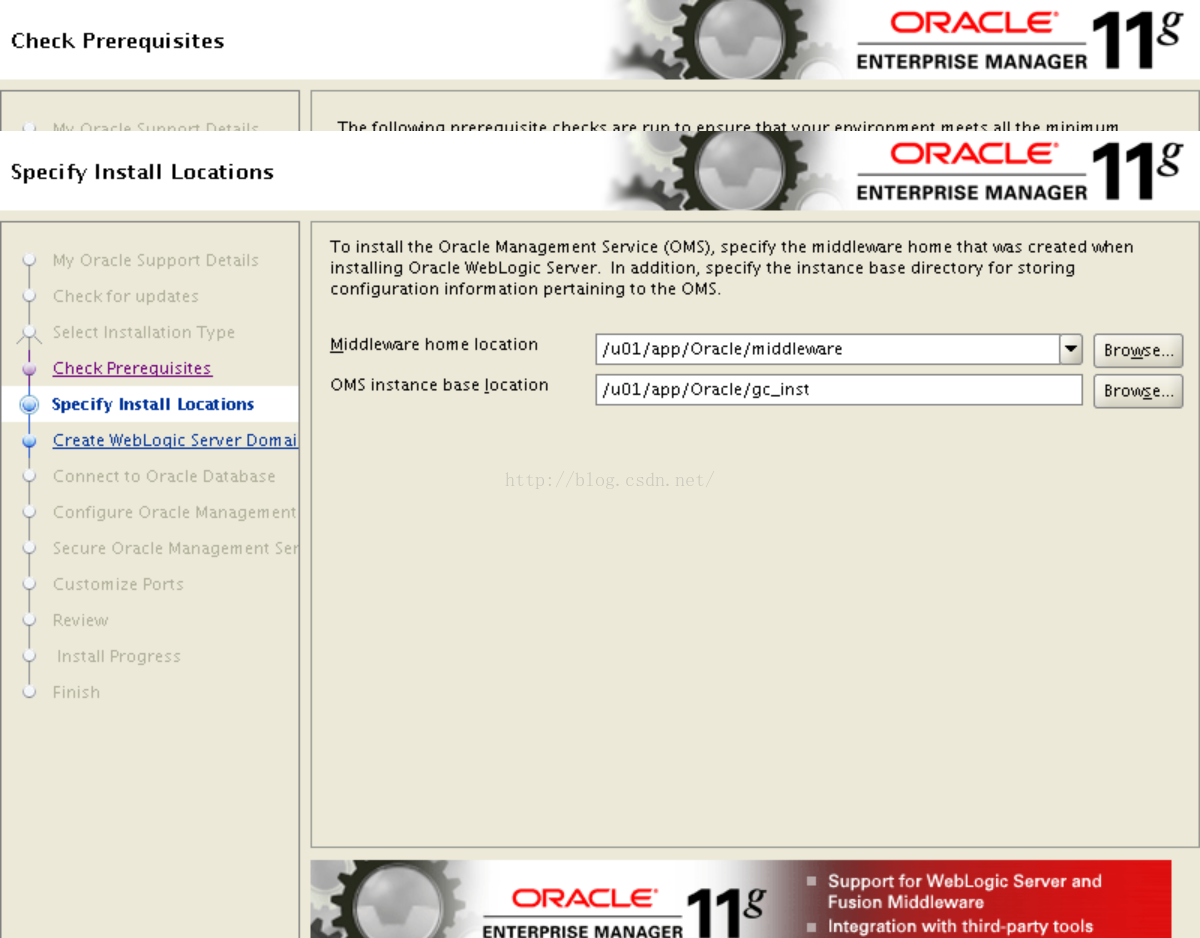Click Customize Ports step
The height and width of the screenshot is (938, 1200).
click(118, 584)
